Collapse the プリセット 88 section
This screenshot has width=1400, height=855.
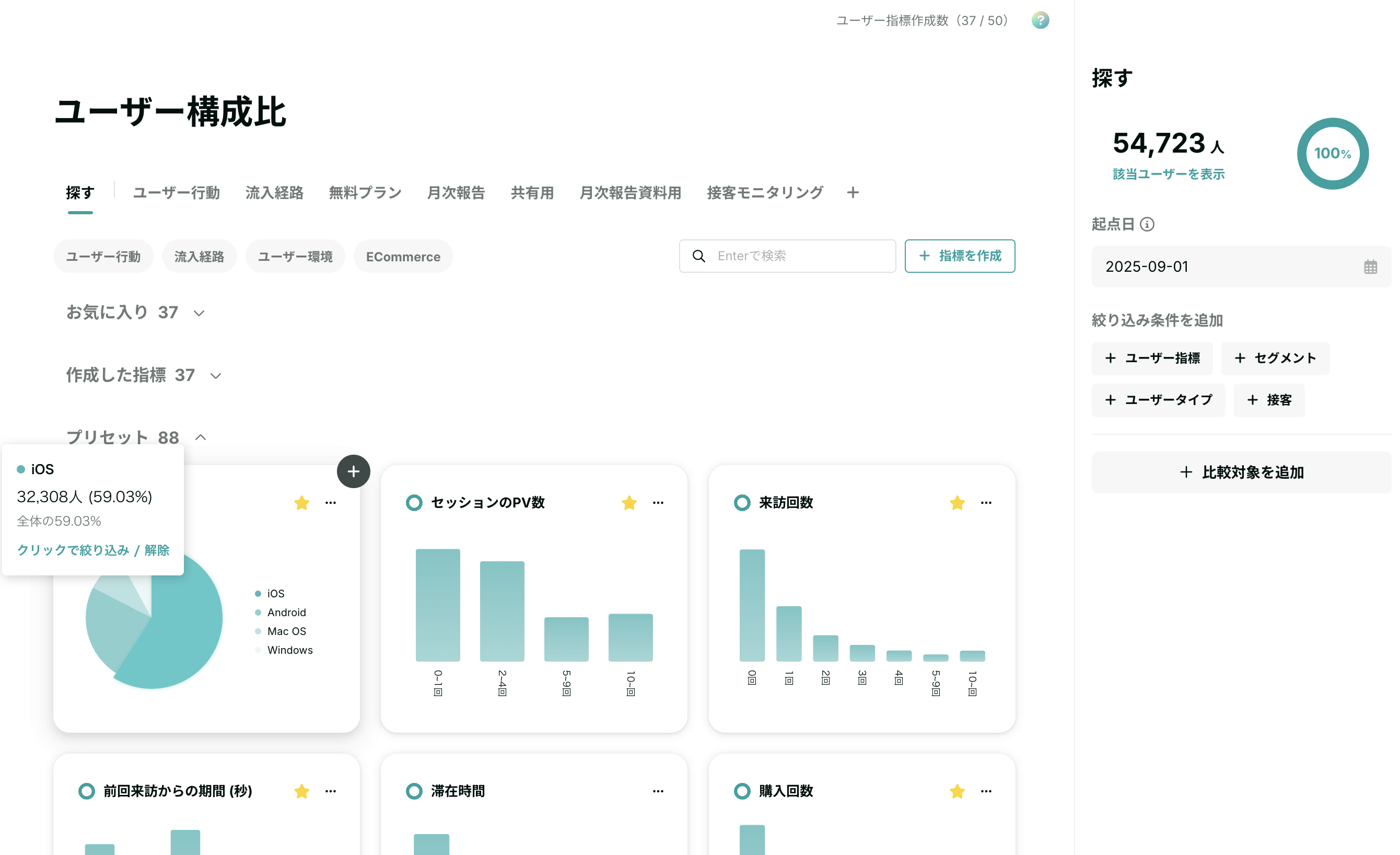point(136,437)
